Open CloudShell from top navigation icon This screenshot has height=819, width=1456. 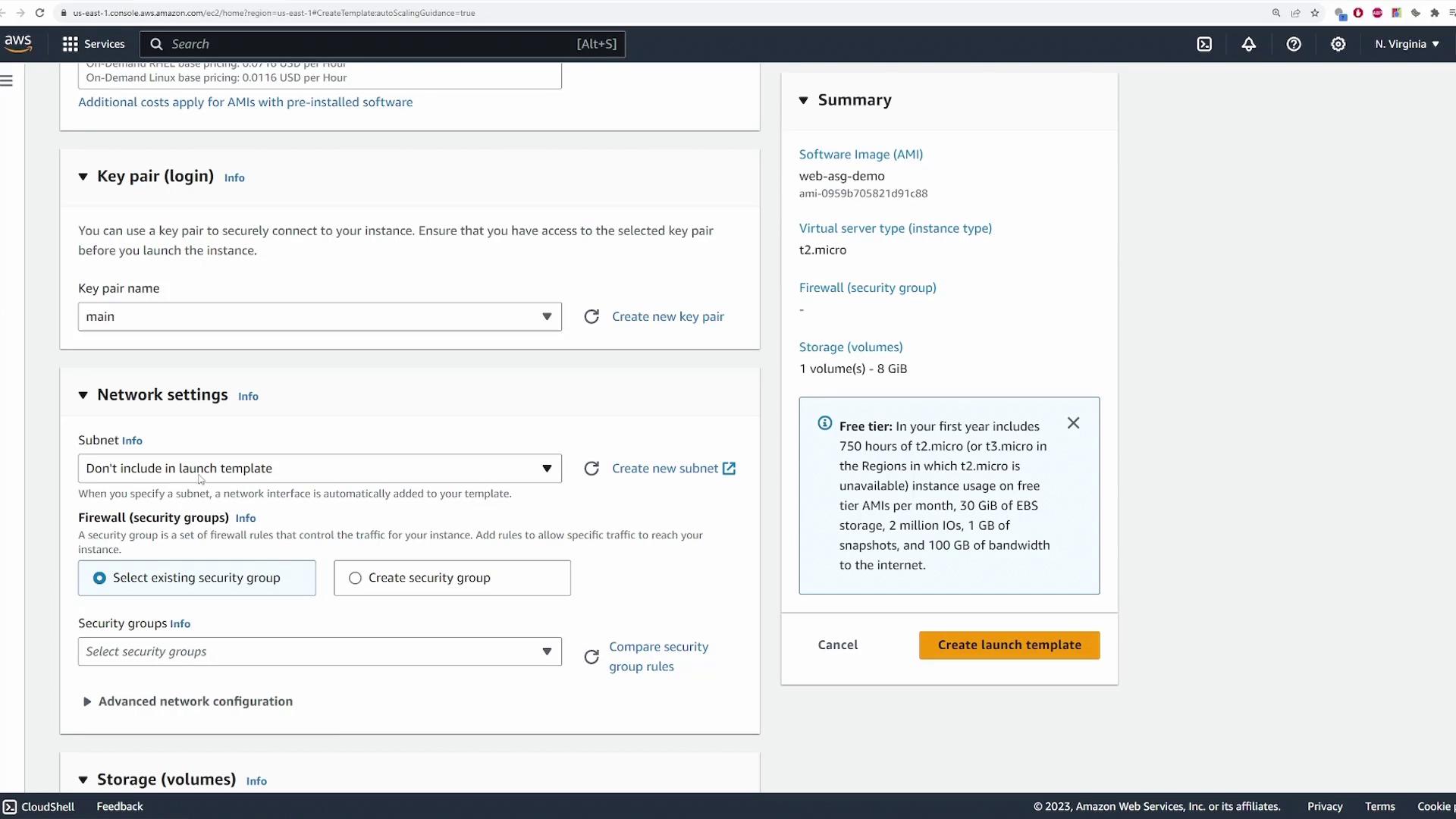(1204, 44)
